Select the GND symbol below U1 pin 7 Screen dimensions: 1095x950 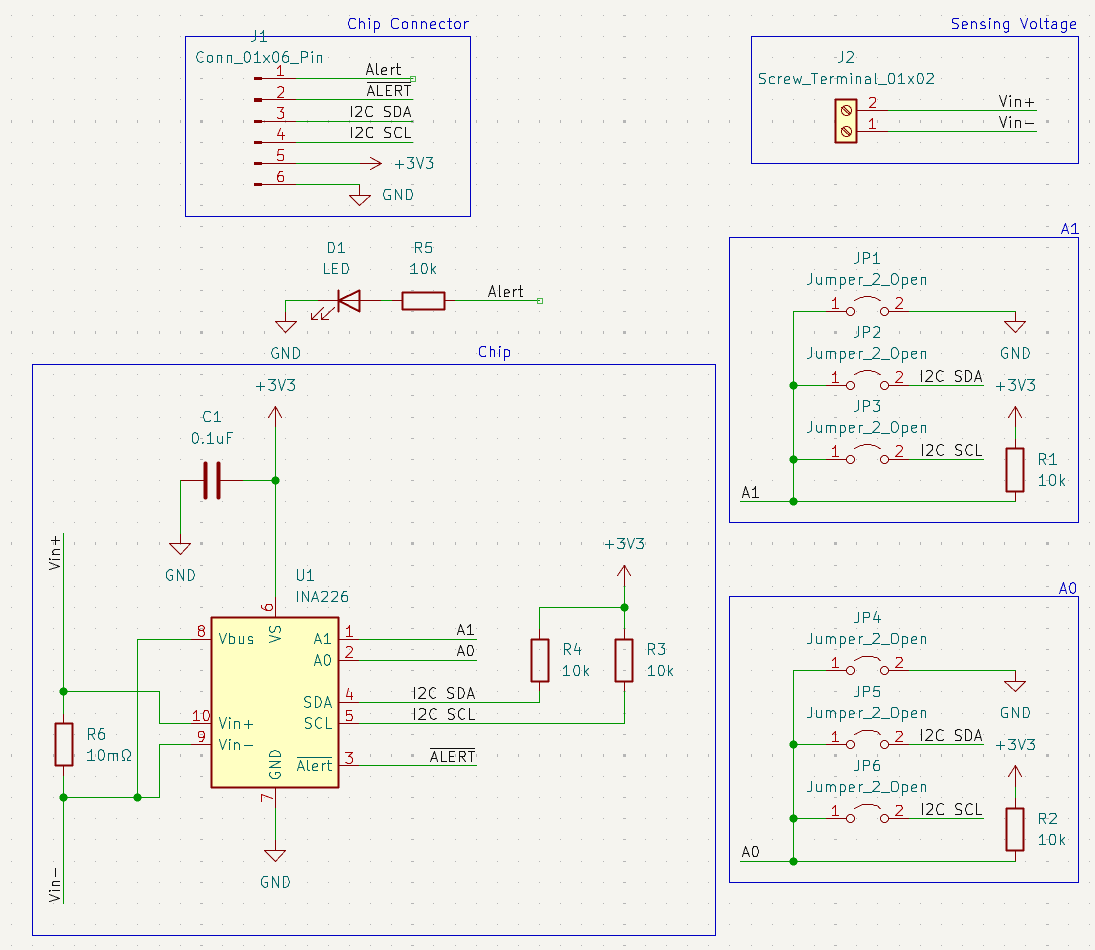pyautogui.click(x=275, y=856)
